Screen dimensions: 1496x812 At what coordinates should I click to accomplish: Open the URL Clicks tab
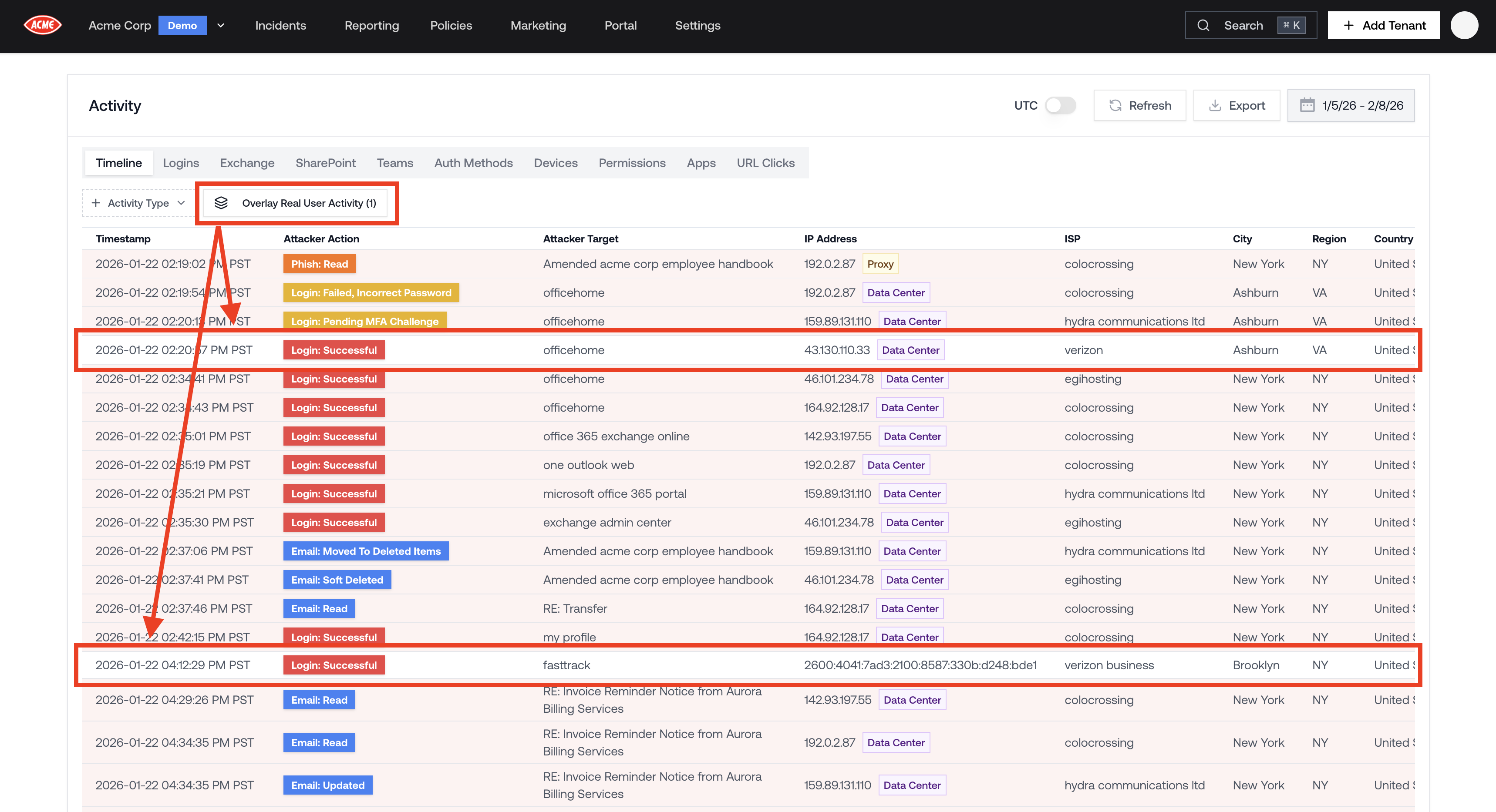click(x=765, y=163)
